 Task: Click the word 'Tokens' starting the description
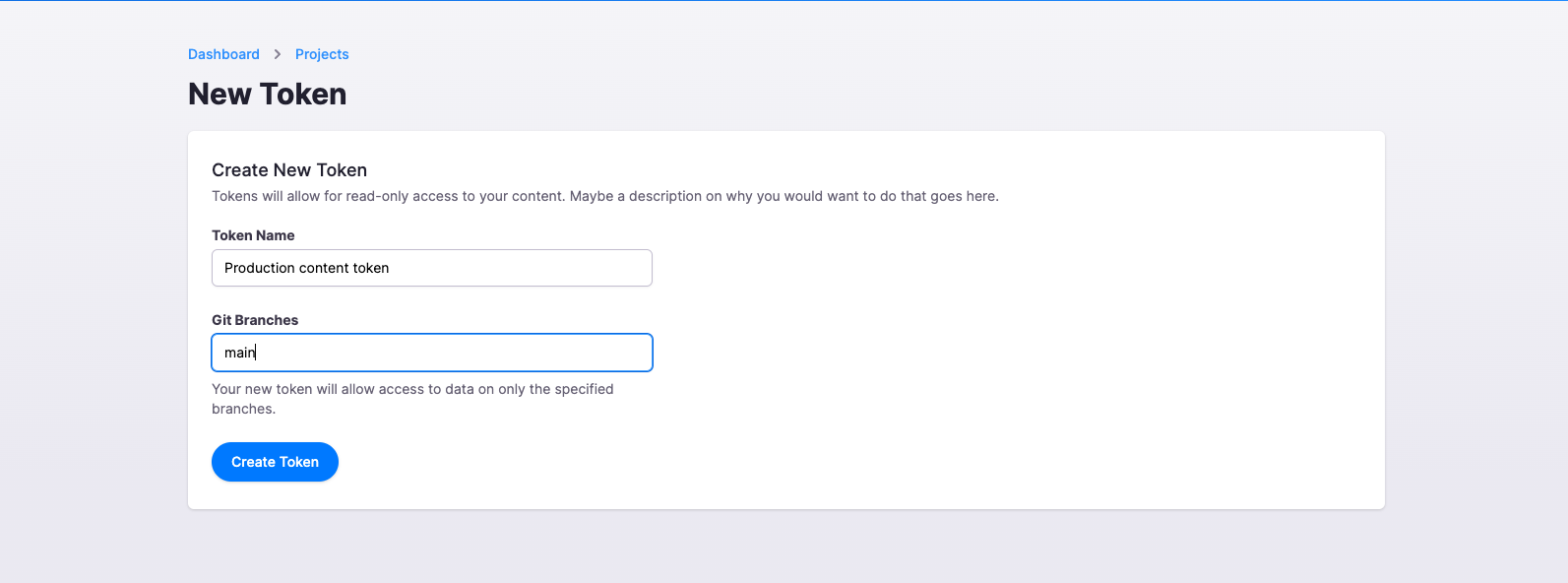(234, 196)
